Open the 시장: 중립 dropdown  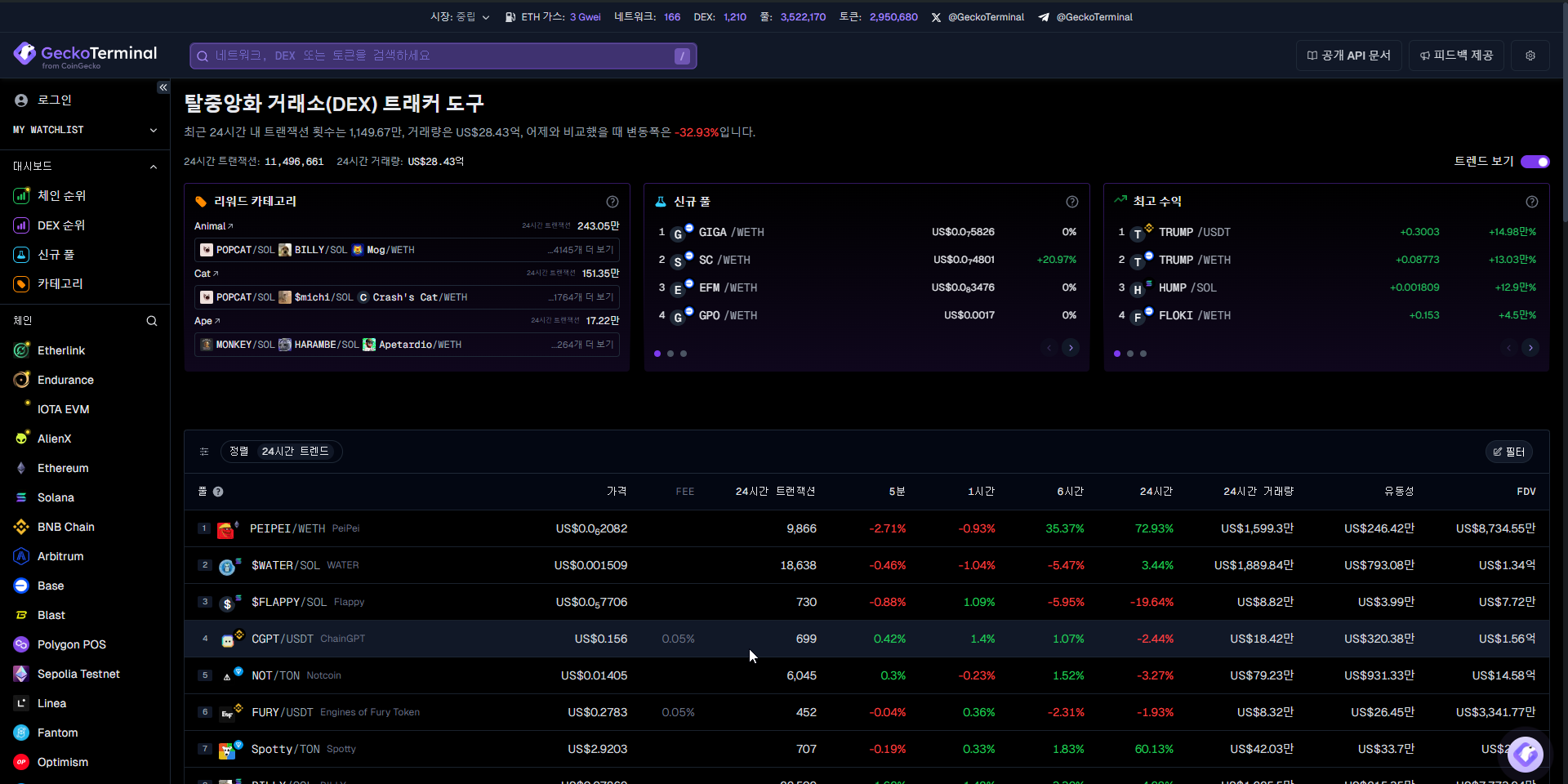click(460, 17)
